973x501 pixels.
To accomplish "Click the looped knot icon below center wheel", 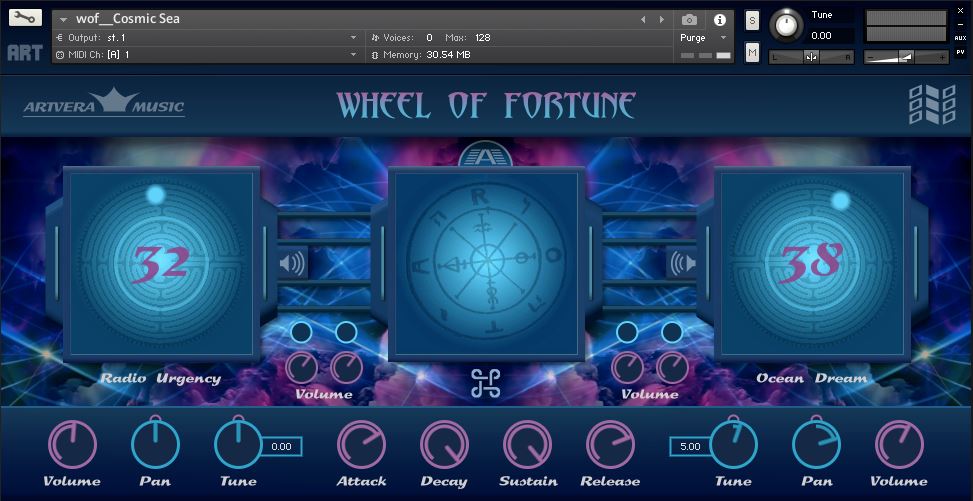I will point(485,383).
